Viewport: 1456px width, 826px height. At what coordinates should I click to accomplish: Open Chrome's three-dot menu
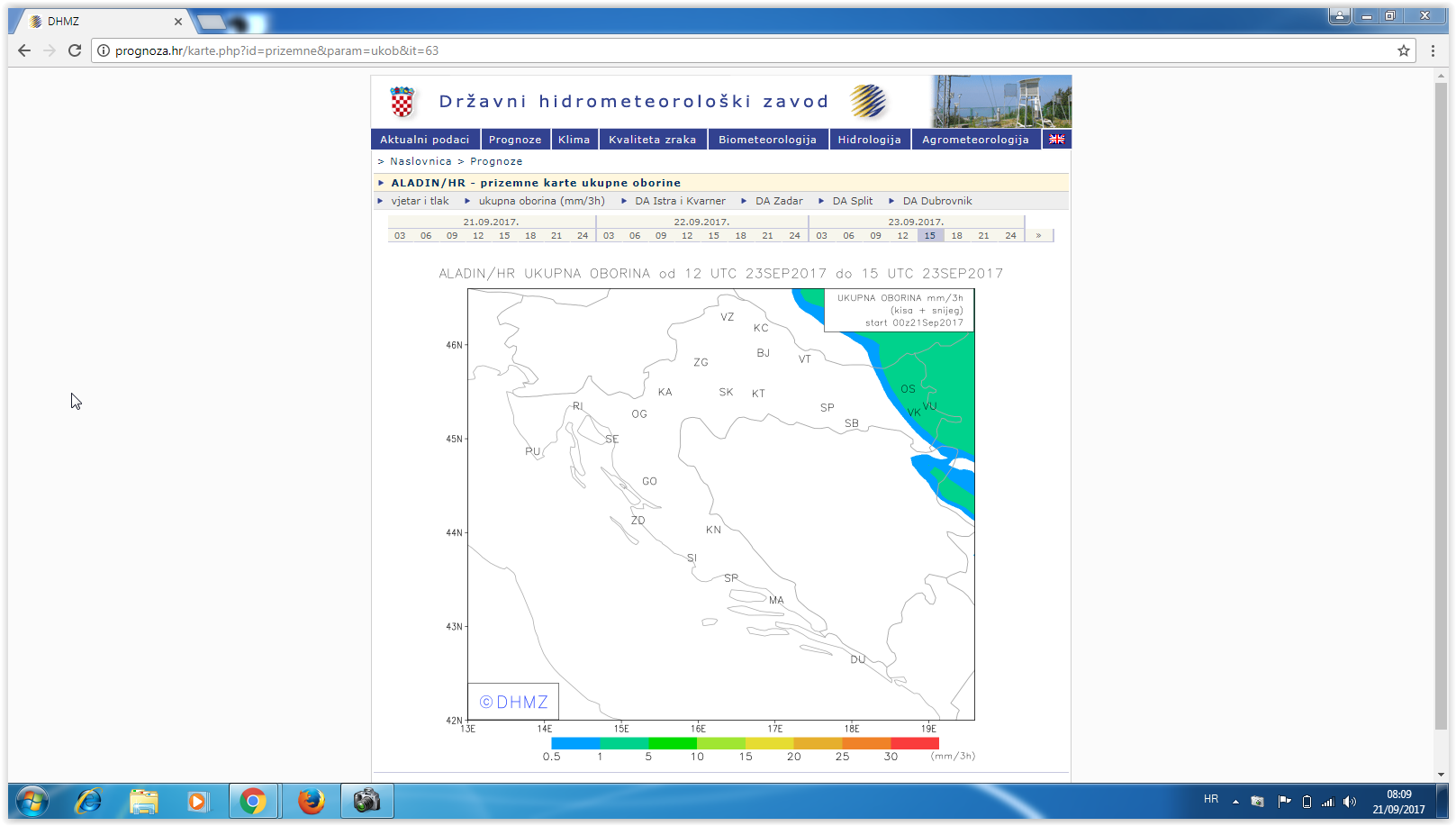coord(1433,50)
